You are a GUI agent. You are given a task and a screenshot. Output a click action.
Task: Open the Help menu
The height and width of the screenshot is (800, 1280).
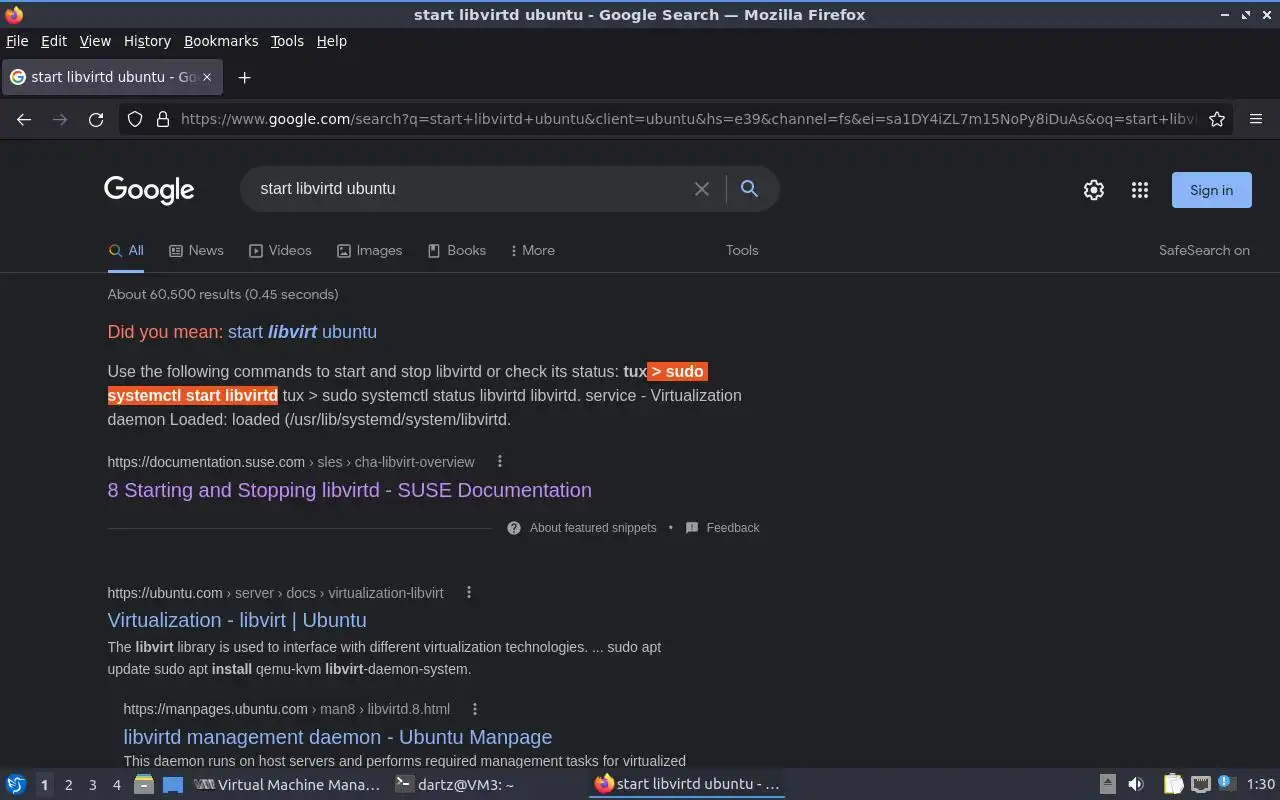331,41
